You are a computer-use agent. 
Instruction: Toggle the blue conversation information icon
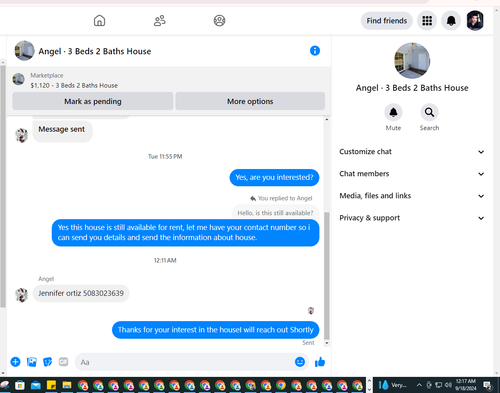coord(315,51)
